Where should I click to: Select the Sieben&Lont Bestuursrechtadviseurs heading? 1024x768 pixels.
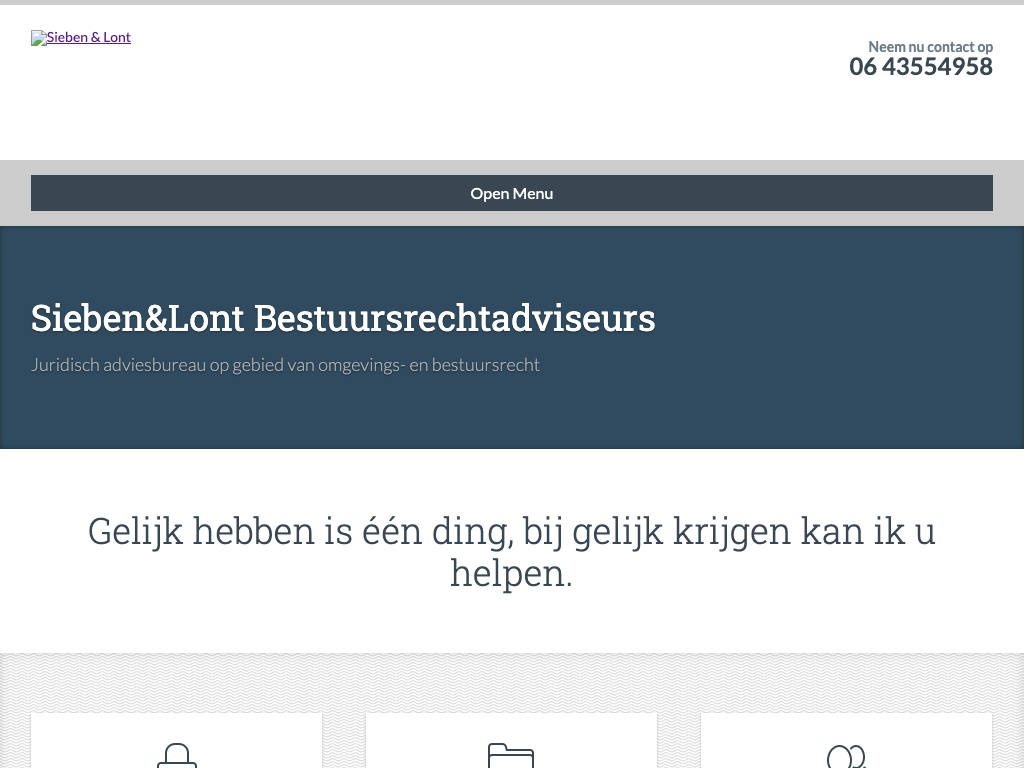(343, 318)
